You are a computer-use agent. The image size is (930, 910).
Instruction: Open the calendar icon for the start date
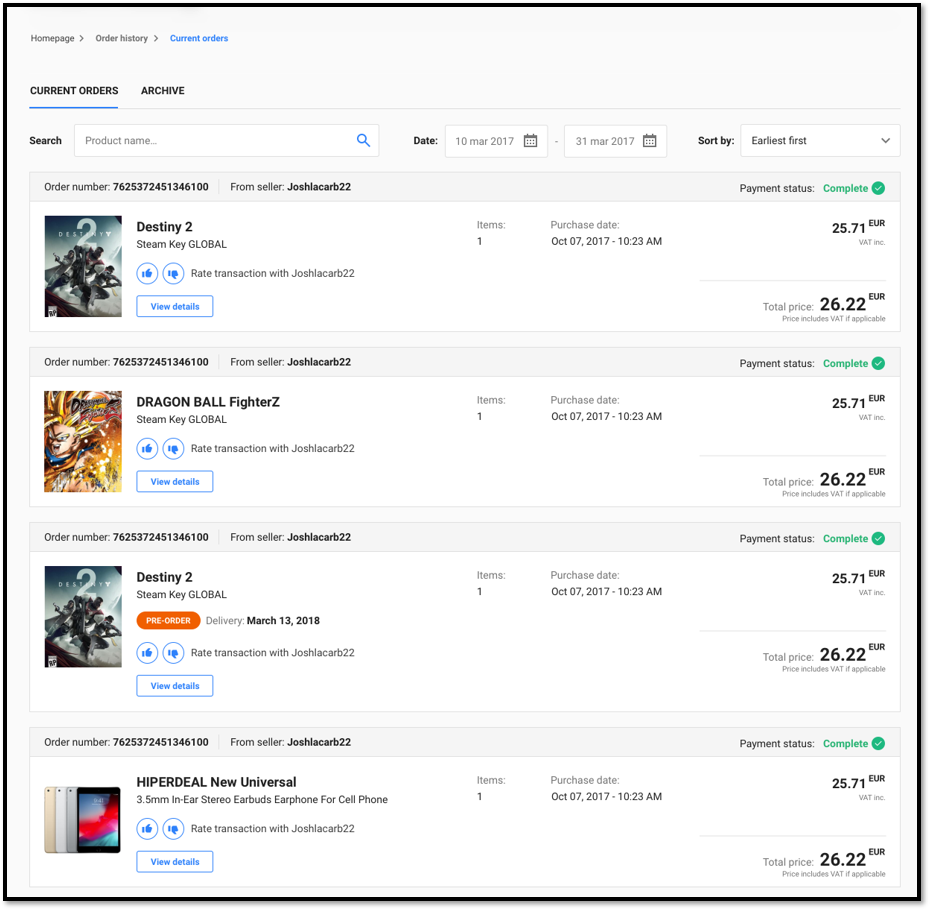point(530,141)
